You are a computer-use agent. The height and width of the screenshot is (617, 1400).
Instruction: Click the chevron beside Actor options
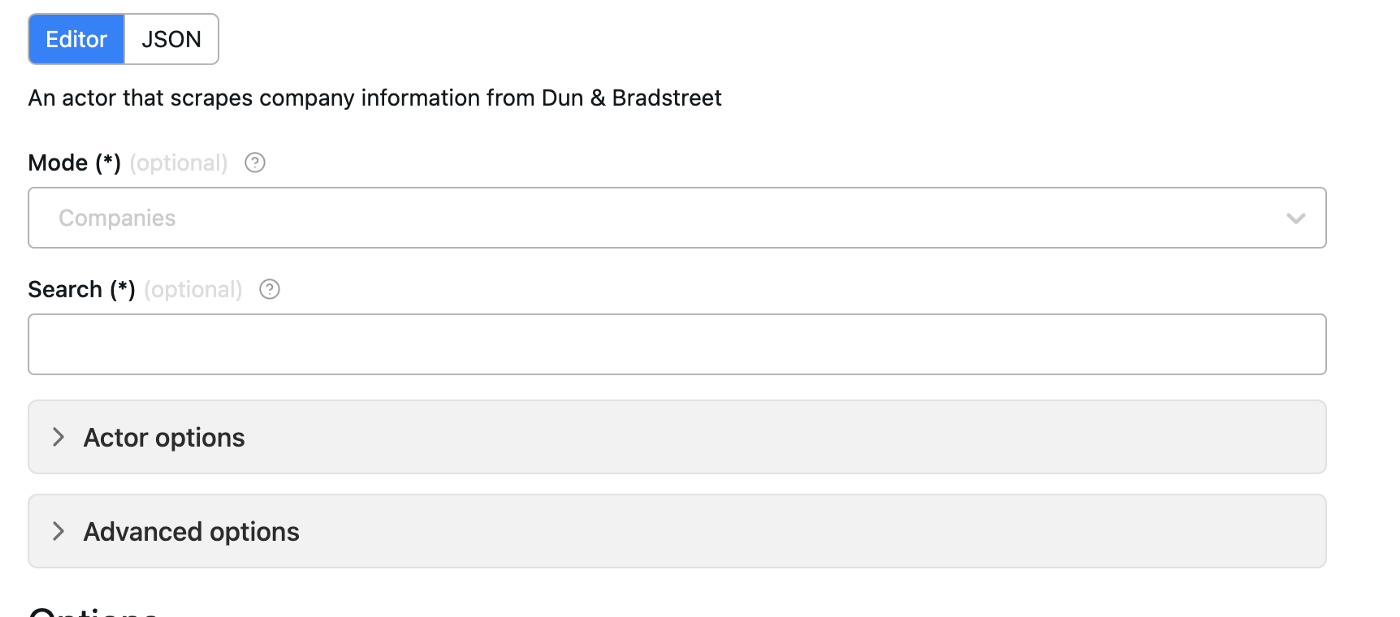click(58, 437)
